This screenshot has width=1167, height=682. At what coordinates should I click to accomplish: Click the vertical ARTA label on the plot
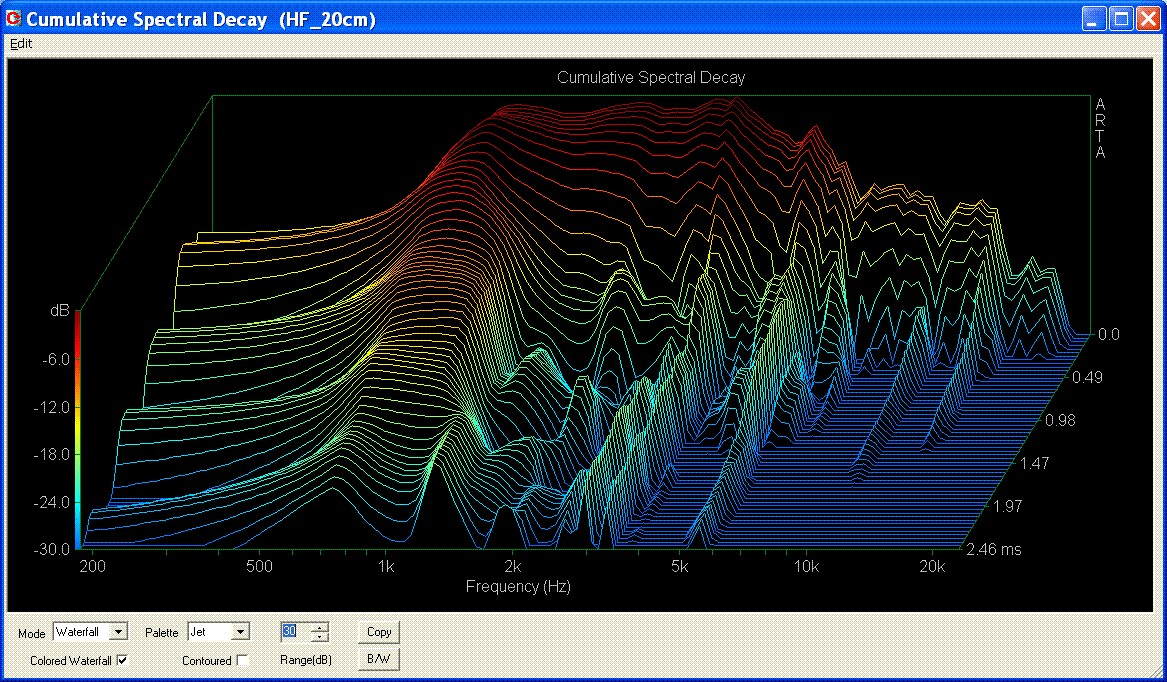pos(1100,128)
